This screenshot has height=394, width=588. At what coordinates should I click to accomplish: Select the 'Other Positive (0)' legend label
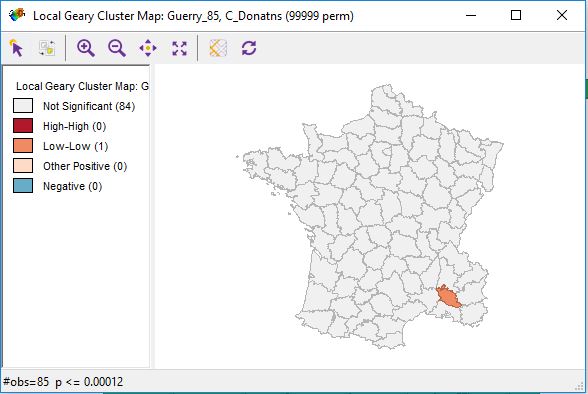pyautogui.click(x=85, y=166)
